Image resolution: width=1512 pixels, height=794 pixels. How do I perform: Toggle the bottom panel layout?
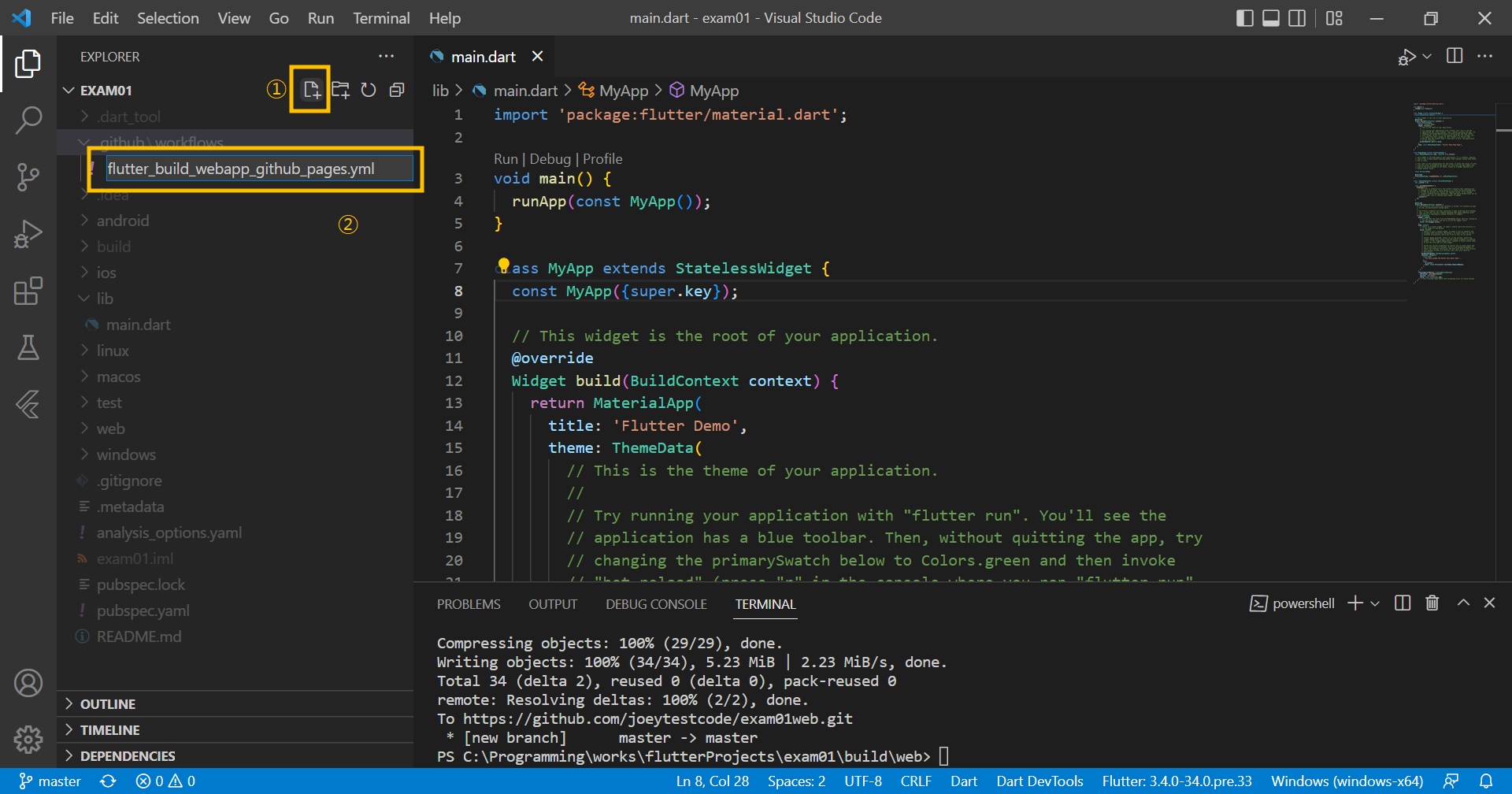(1271, 18)
